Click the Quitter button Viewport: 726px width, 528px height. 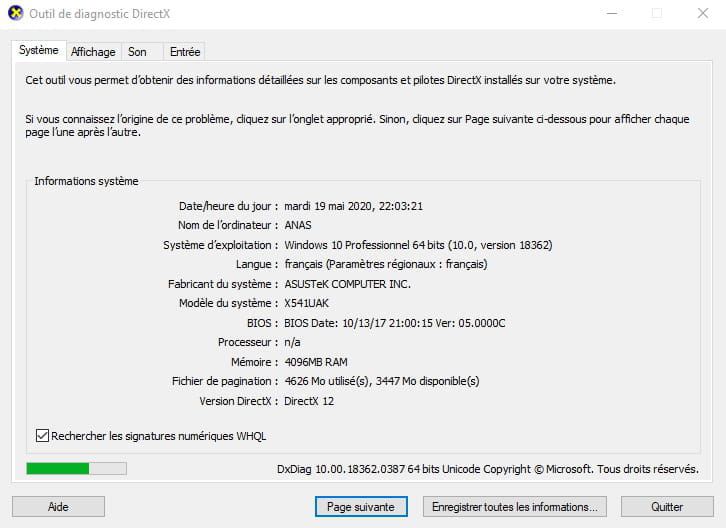667,507
